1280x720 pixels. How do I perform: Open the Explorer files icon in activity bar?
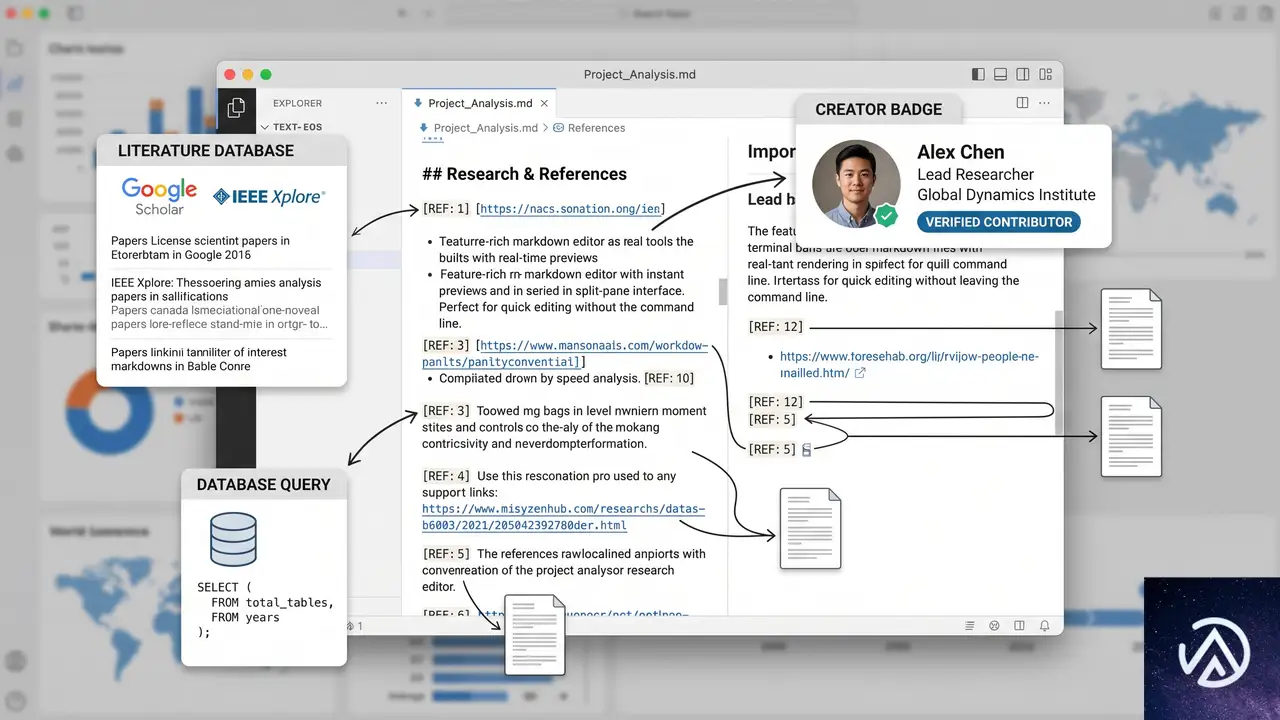coord(236,108)
